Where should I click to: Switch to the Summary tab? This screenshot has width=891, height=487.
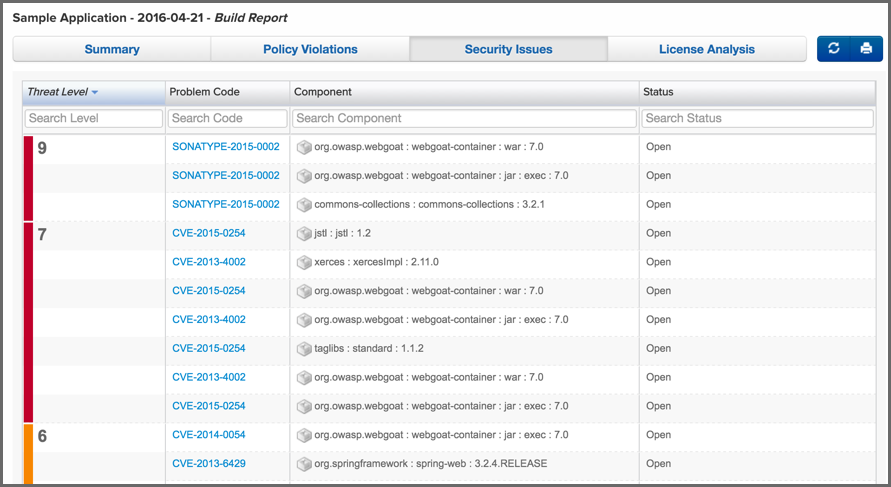click(x=112, y=49)
